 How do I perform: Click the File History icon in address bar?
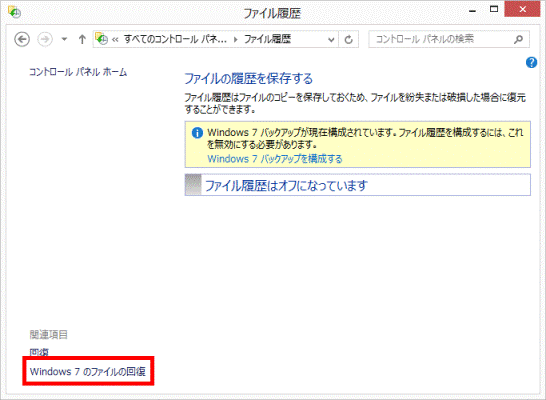(102, 39)
